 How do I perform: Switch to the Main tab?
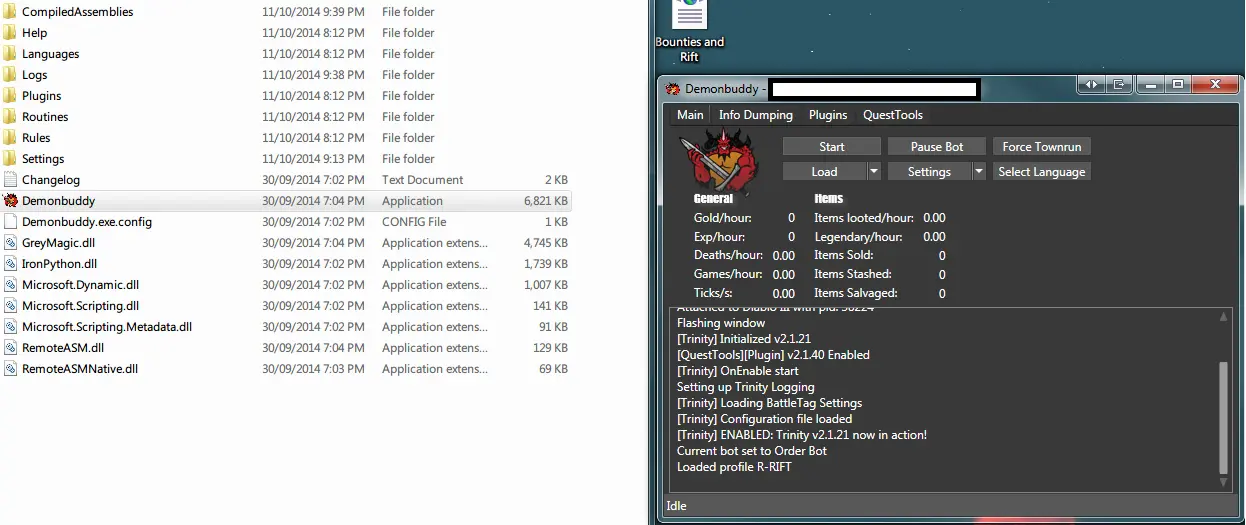pos(690,115)
